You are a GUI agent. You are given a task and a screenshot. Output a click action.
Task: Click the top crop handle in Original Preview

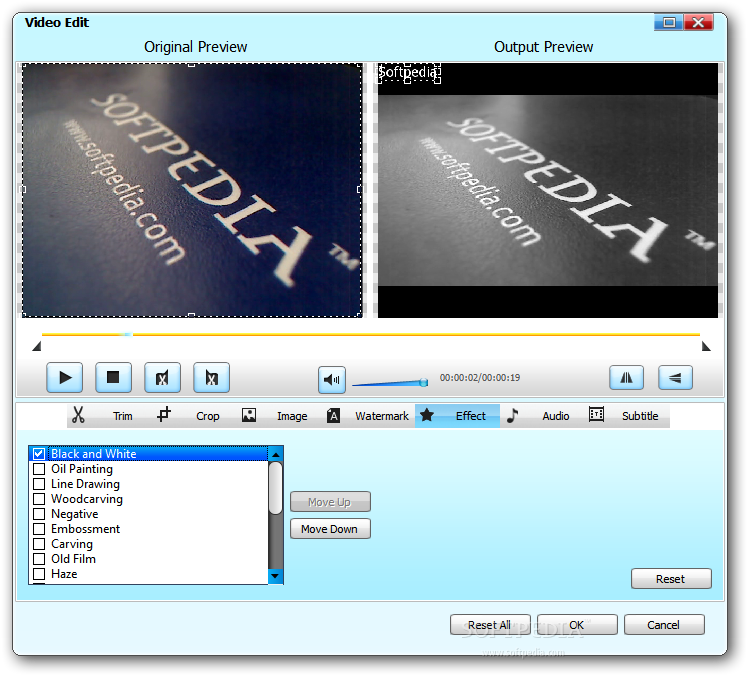(x=191, y=64)
